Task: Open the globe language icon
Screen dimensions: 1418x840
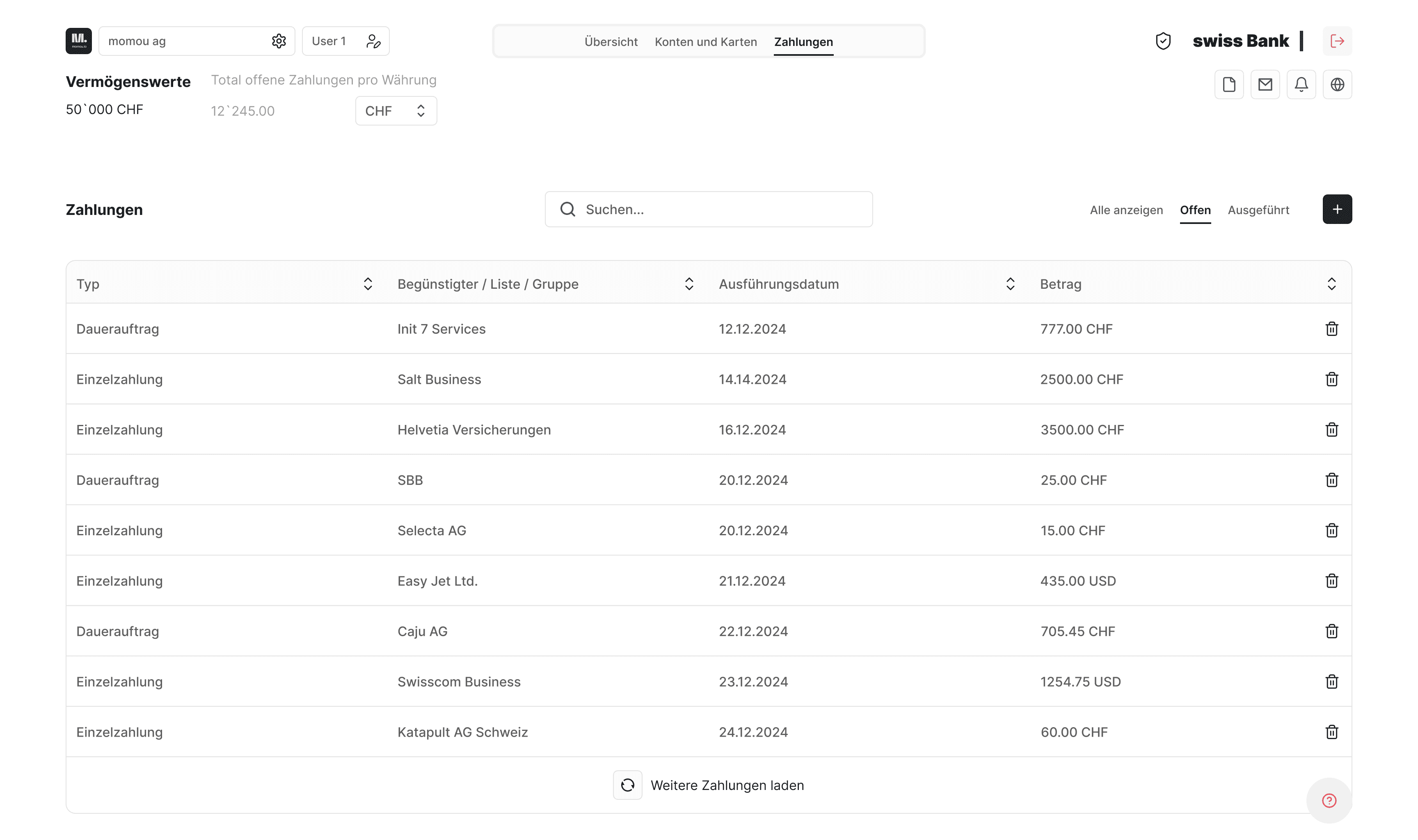Action: [x=1336, y=84]
